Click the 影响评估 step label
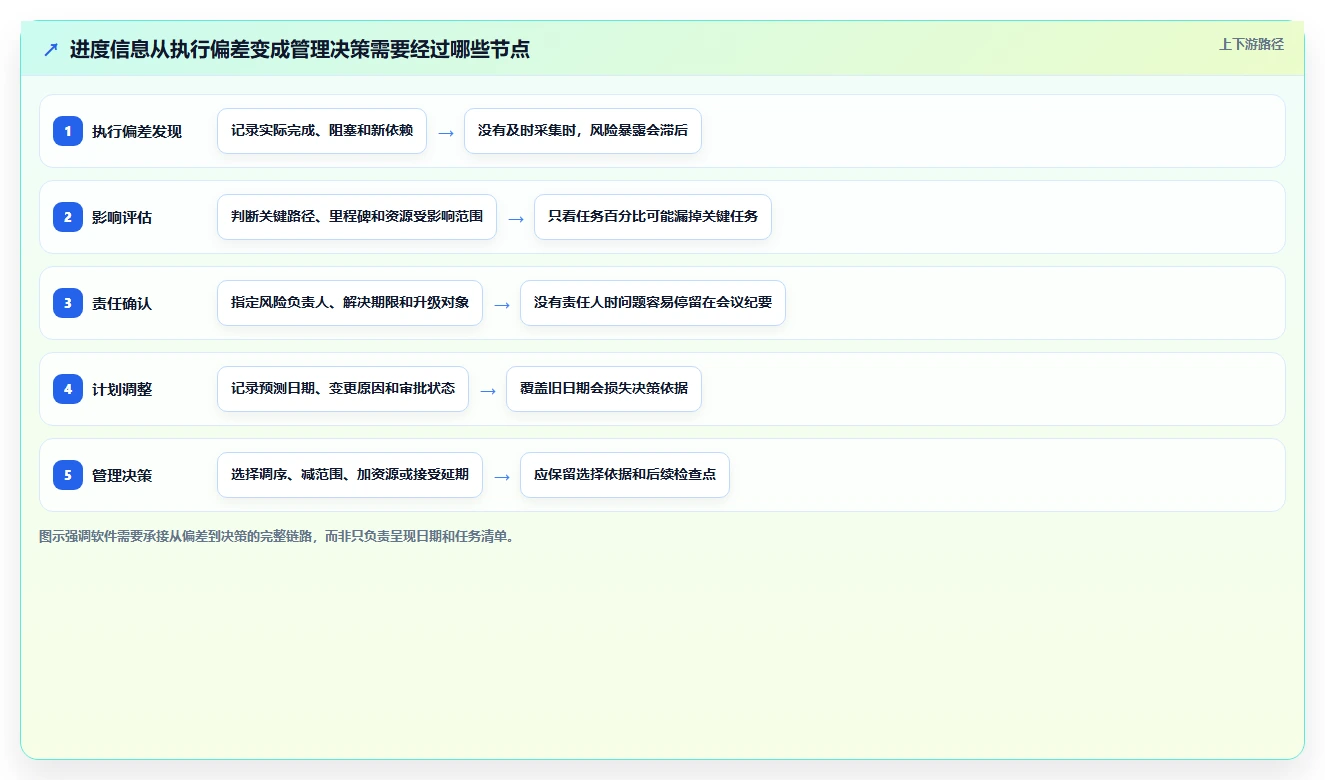The height and width of the screenshot is (780, 1325). (122, 217)
